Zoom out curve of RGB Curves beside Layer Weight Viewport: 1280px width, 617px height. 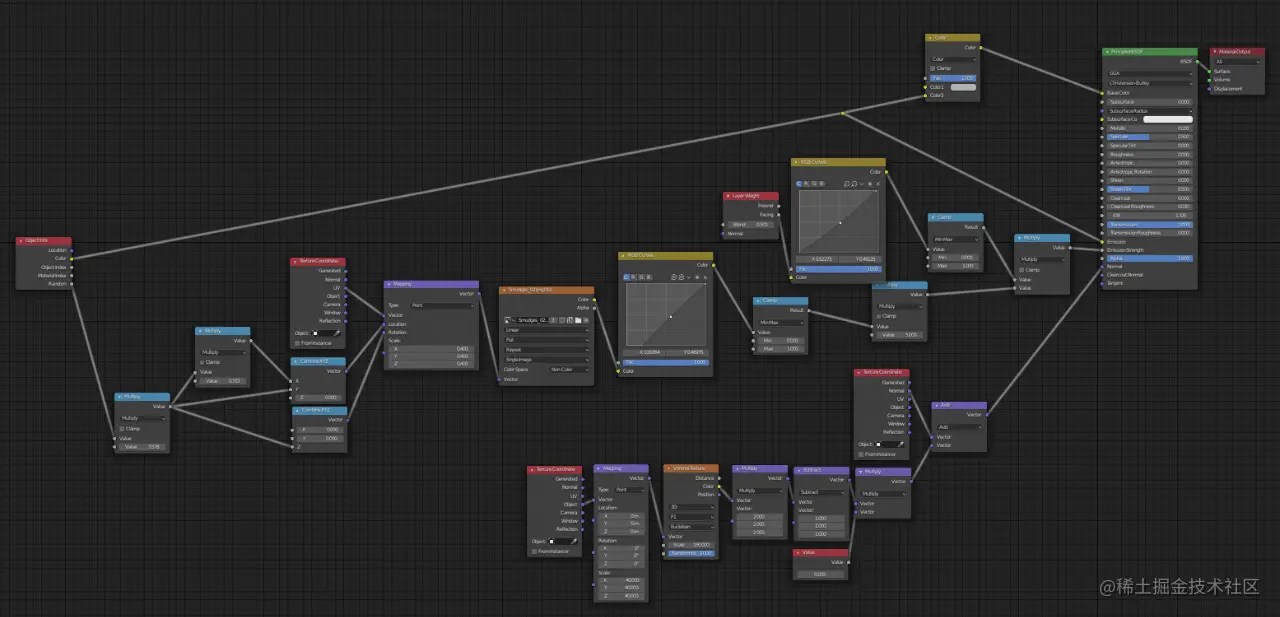(x=854, y=184)
